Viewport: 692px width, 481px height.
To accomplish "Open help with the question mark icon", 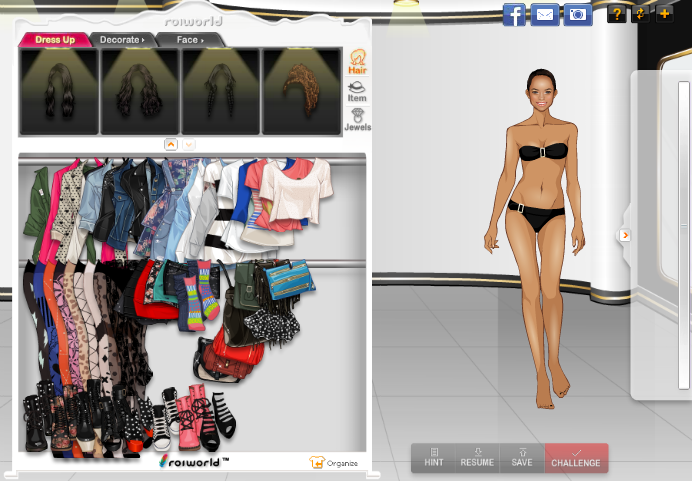I will (x=617, y=14).
